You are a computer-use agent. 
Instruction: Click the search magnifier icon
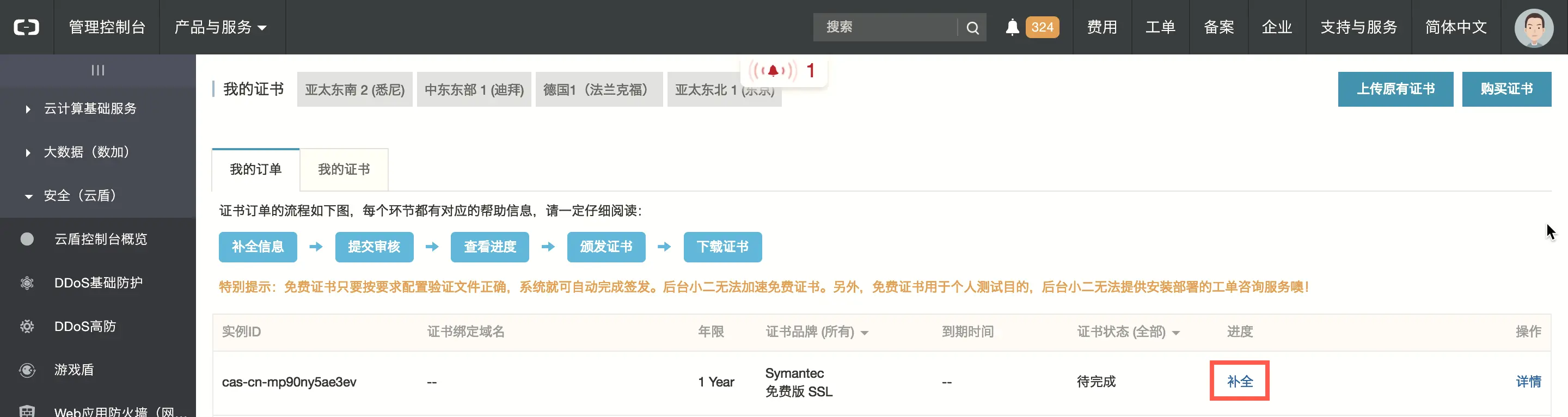[x=973, y=27]
